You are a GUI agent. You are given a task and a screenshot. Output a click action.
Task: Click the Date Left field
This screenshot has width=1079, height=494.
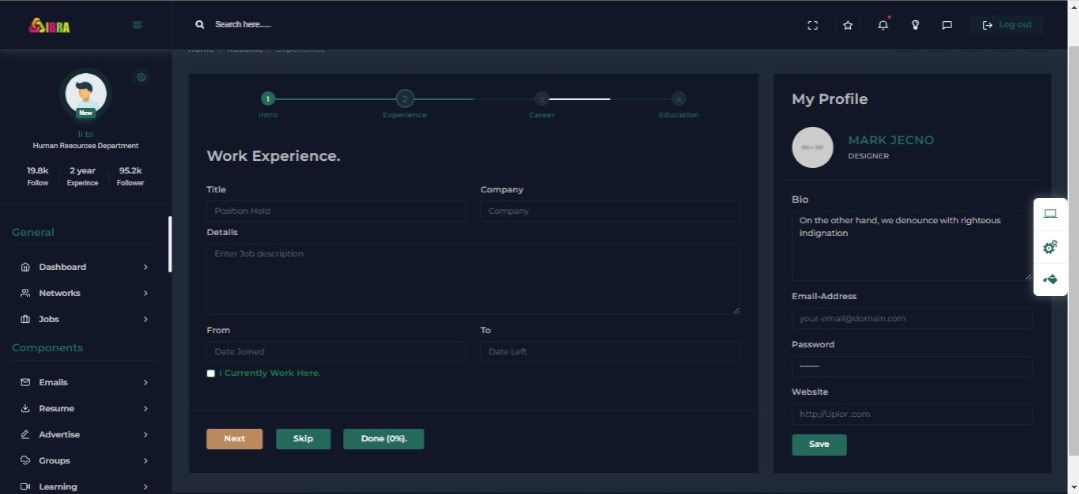pos(610,352)
